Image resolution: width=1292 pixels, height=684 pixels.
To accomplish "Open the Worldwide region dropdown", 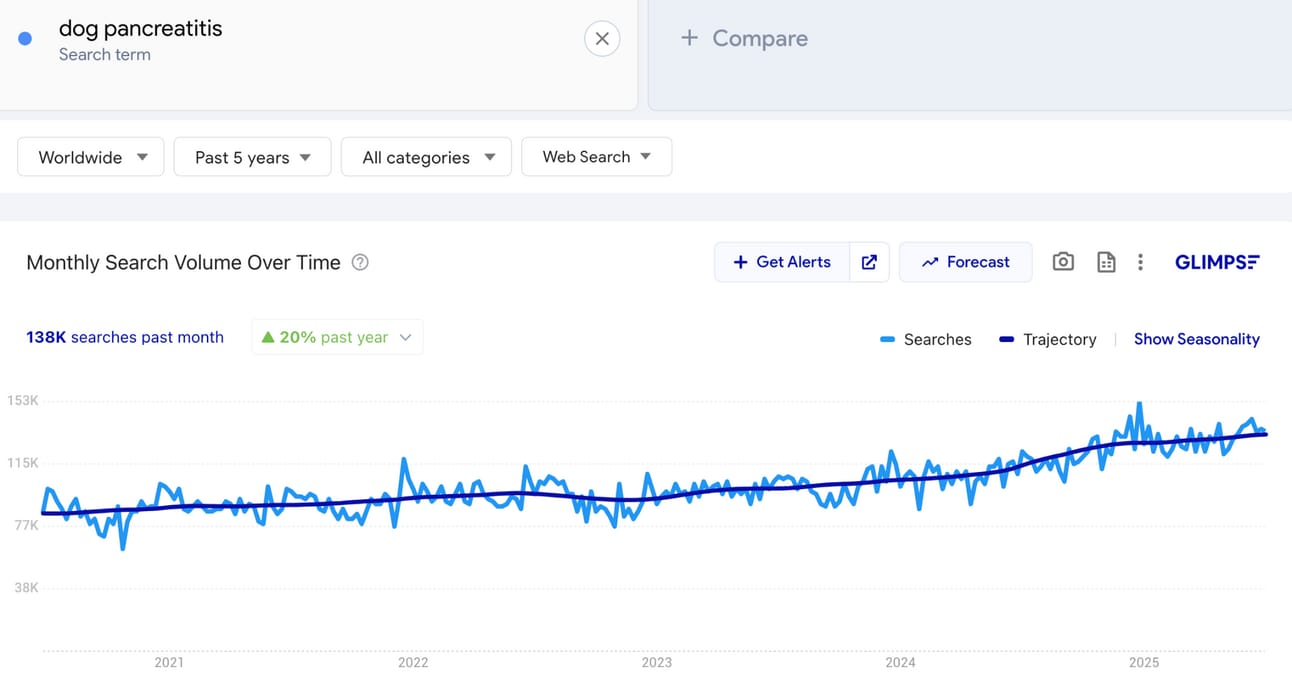I will click(x=91, y=157).
